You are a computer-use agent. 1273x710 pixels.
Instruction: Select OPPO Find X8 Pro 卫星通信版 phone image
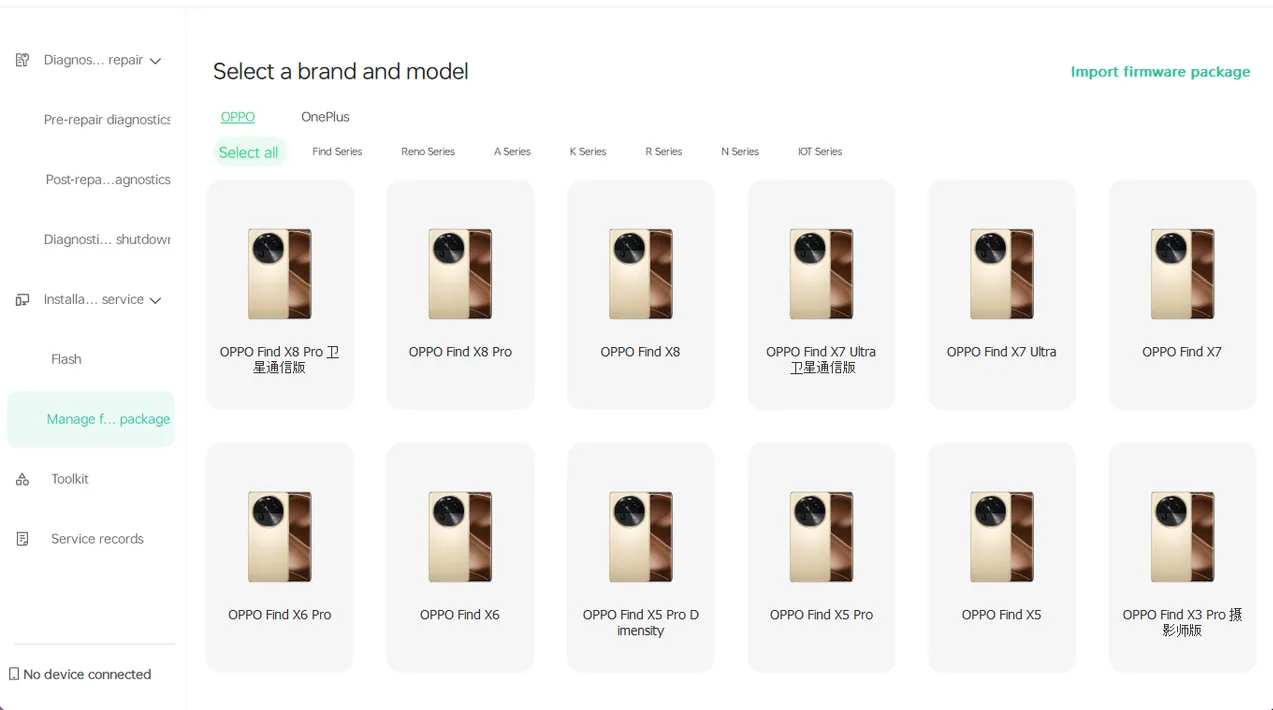tap(280, 274)
